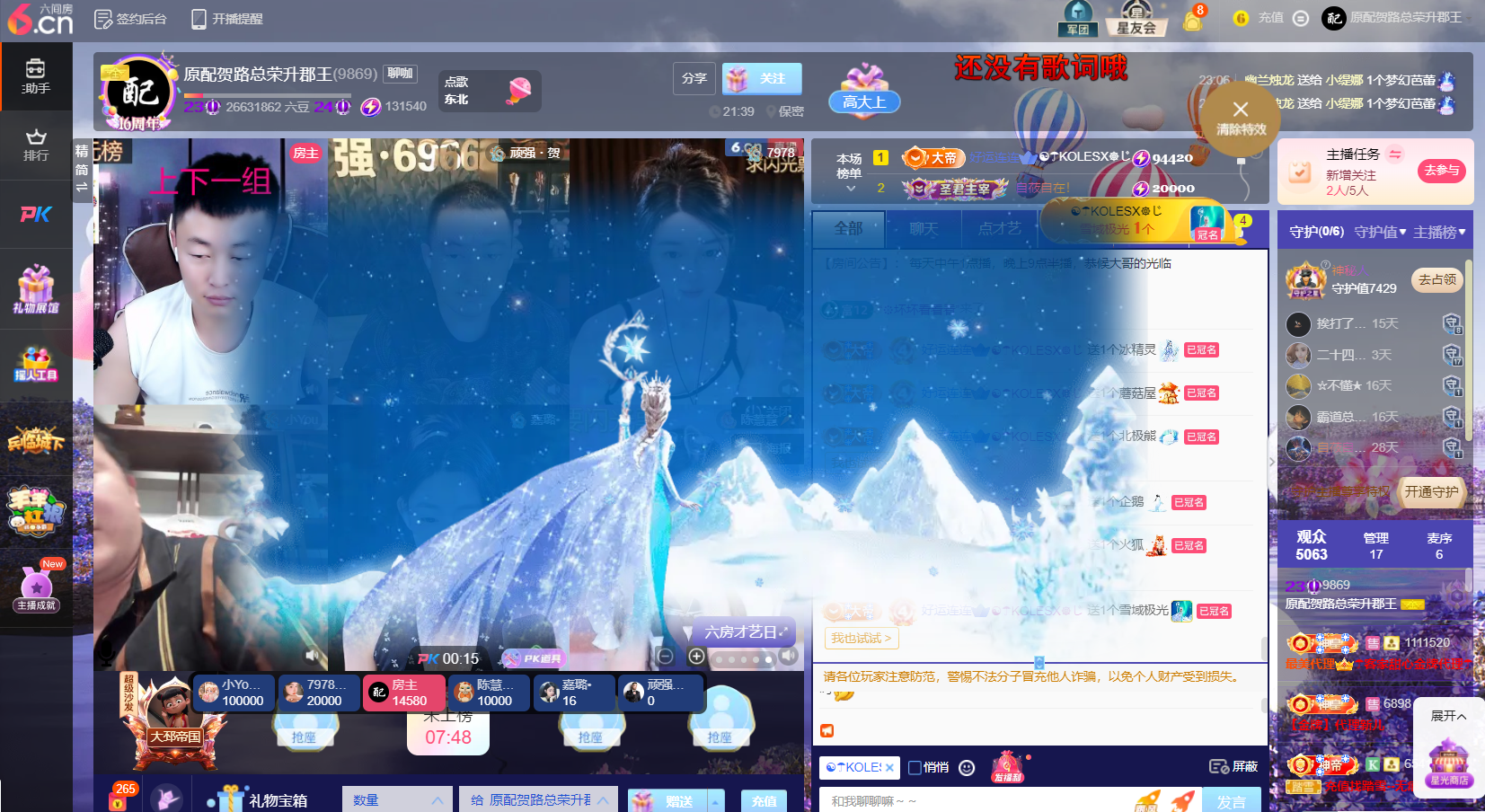Click the 充值 coin icon in header
Image resolution: width=1485 pixels, height=812 pixels.
(1241, 18)
